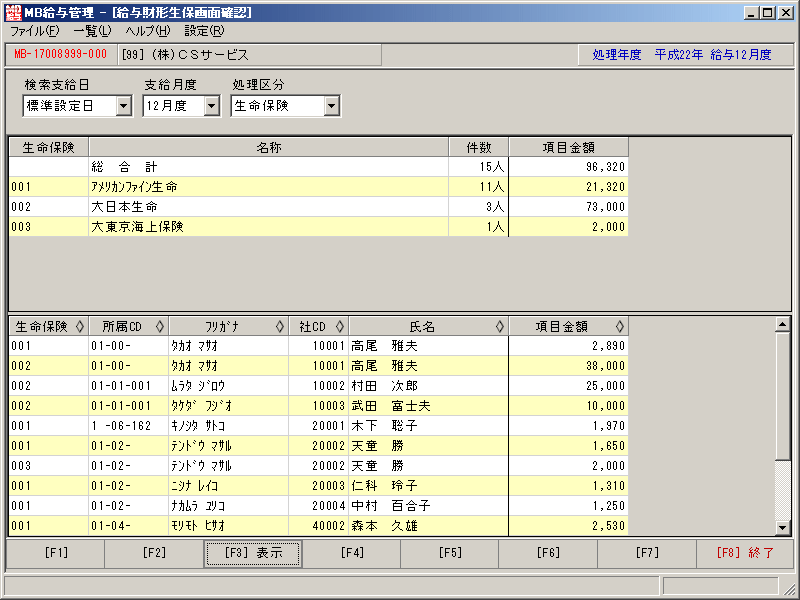Sort detail list by 社CD column
Image resolution: width=800 pixels, height=600 pixels.
pyautogui.click(x=319, y=327)
